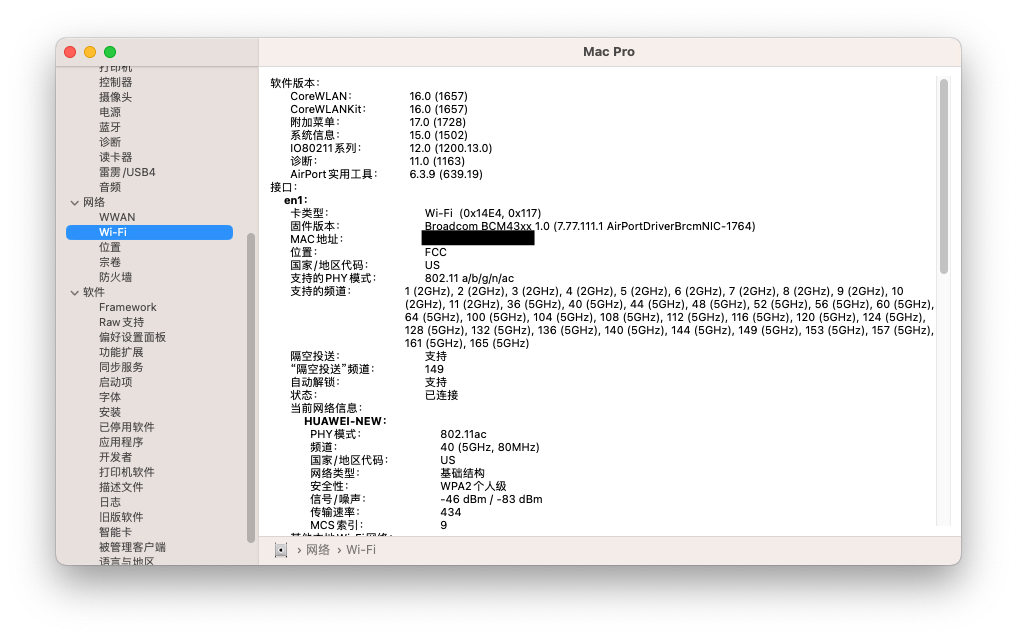Open 打印机软件 entry
The image size is (1017, 639).
(x=126, y=472)
